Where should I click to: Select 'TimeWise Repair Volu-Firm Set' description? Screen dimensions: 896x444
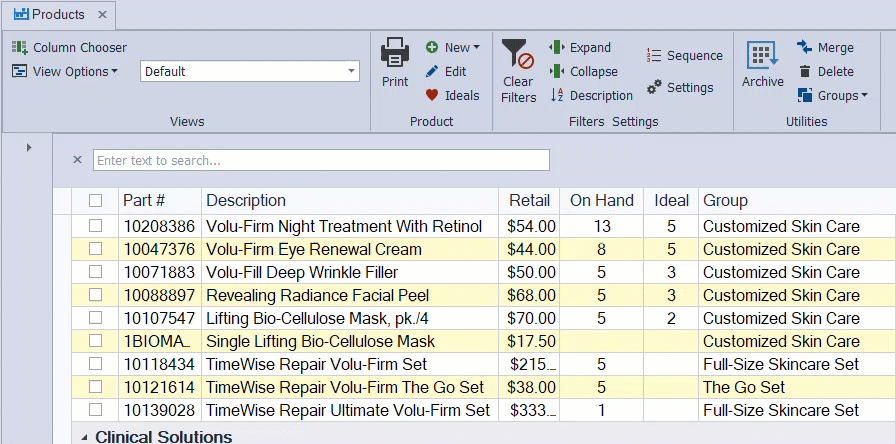tap(317, 365)
